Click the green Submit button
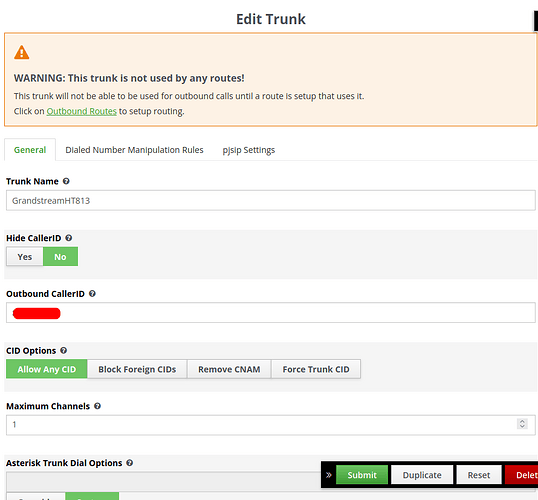Viewport: 538px width, 500px height. tap(362, 475)
